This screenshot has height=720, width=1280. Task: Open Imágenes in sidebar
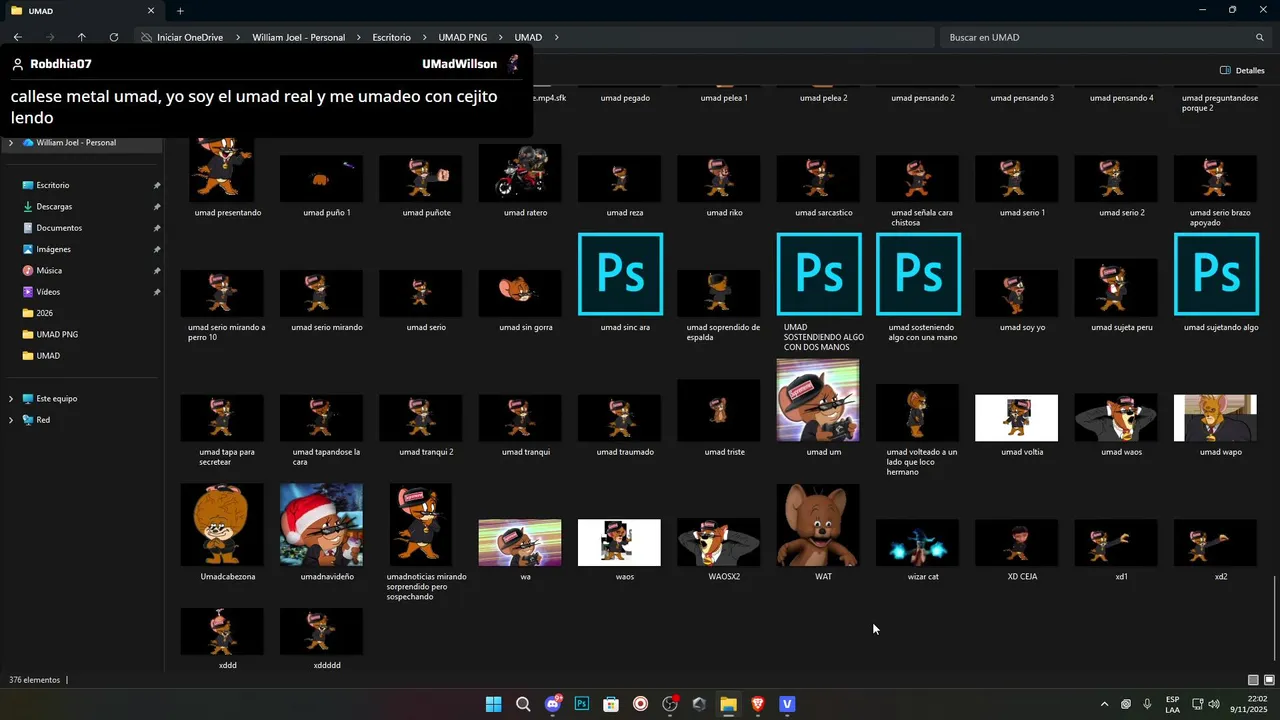53,249
